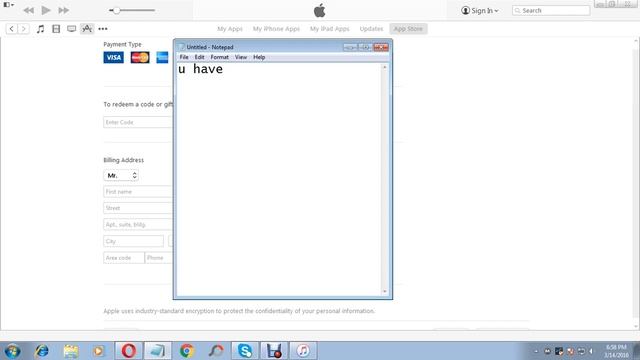Screen dimensions: 640x360
Task: Switch to Notepad taskbar button
Action: pos(158,351)
